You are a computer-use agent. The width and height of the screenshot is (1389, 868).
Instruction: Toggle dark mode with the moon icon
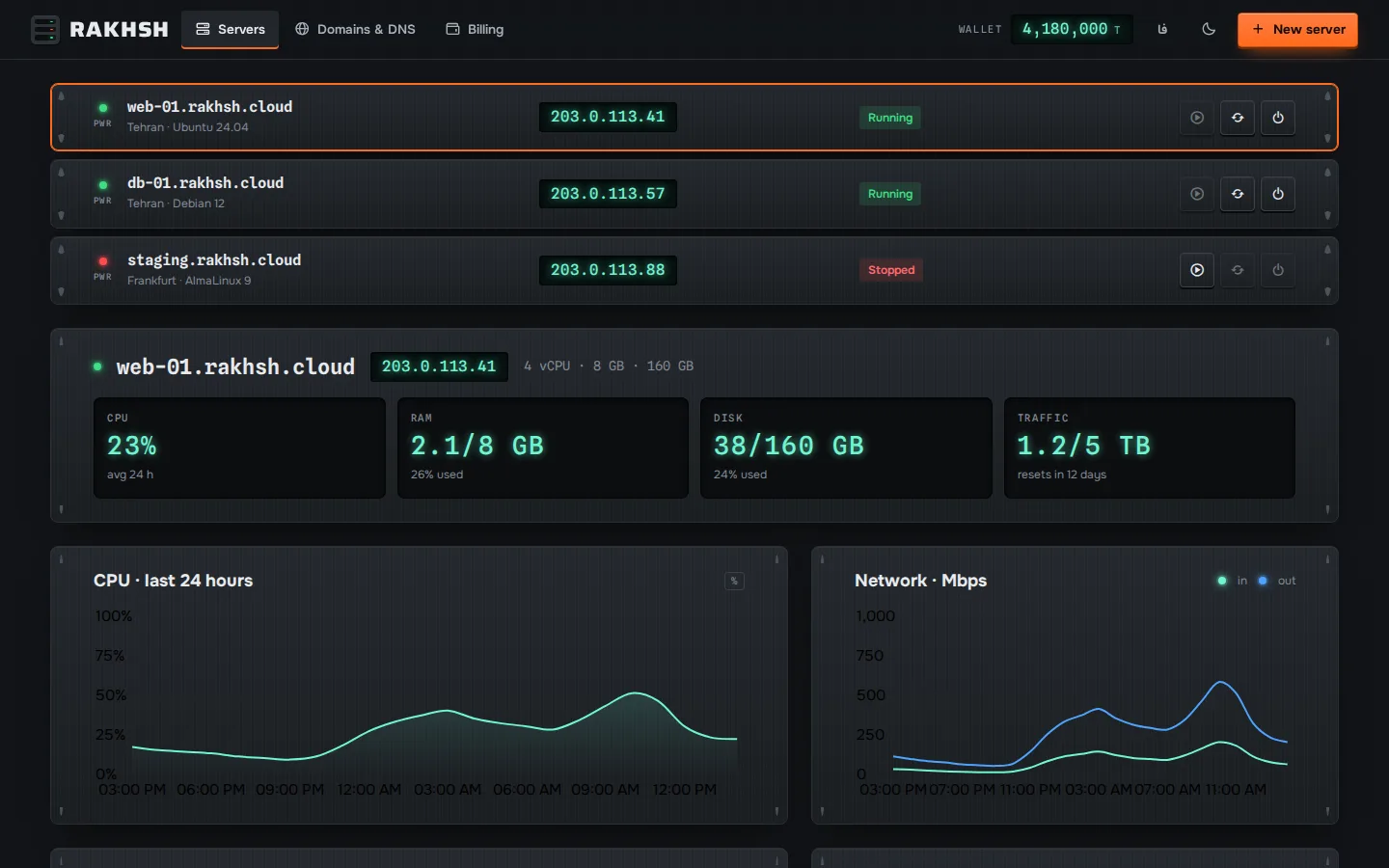[1209, 29]
